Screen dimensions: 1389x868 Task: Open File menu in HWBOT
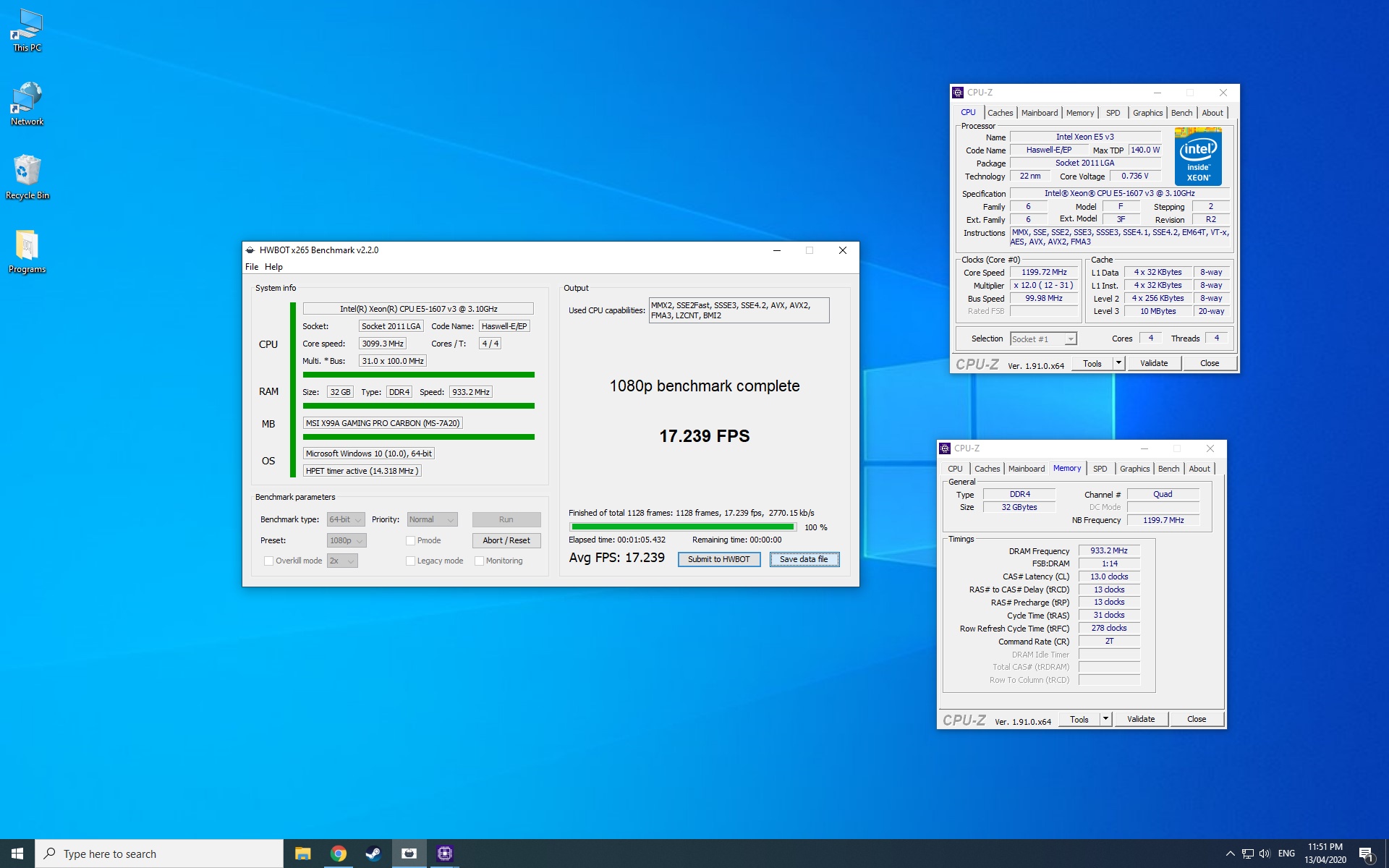(x=252, y=267)
